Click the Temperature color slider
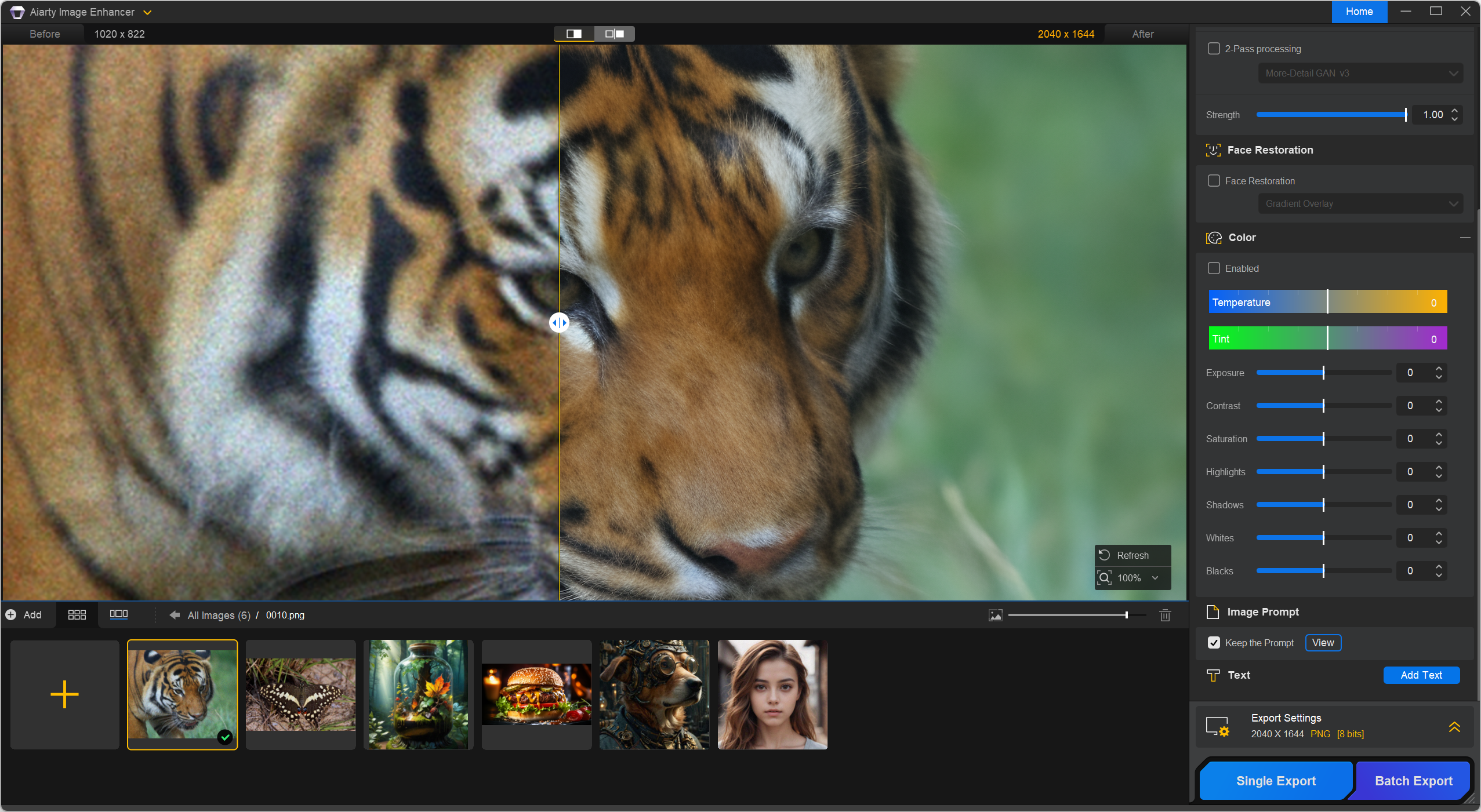 coord(1327,302)
